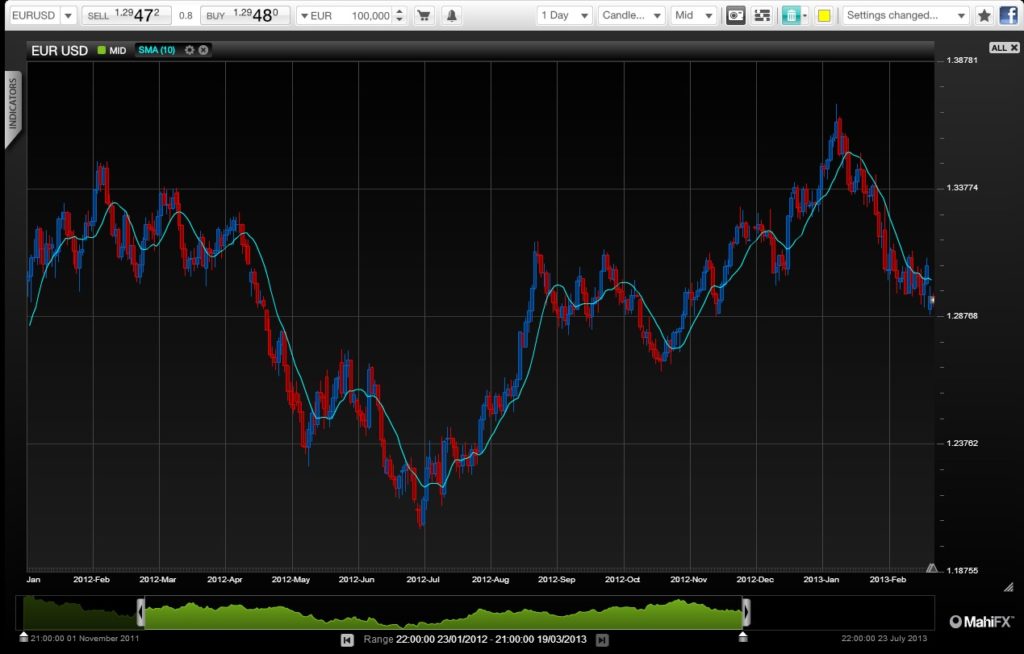
Task: Pick the yellow color swatch
Action: pos(823,16)
